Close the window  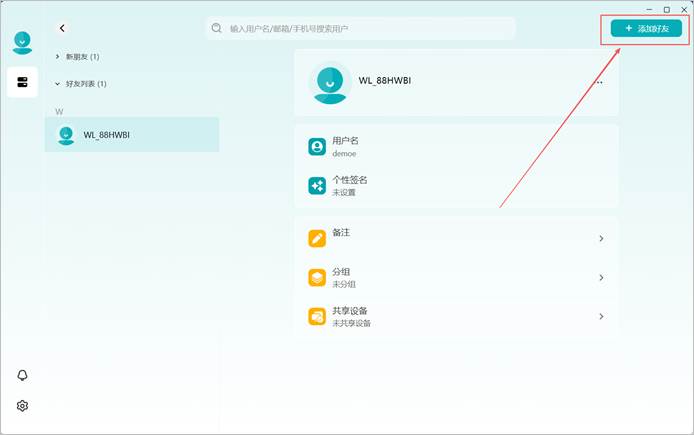tap(684, 9)
